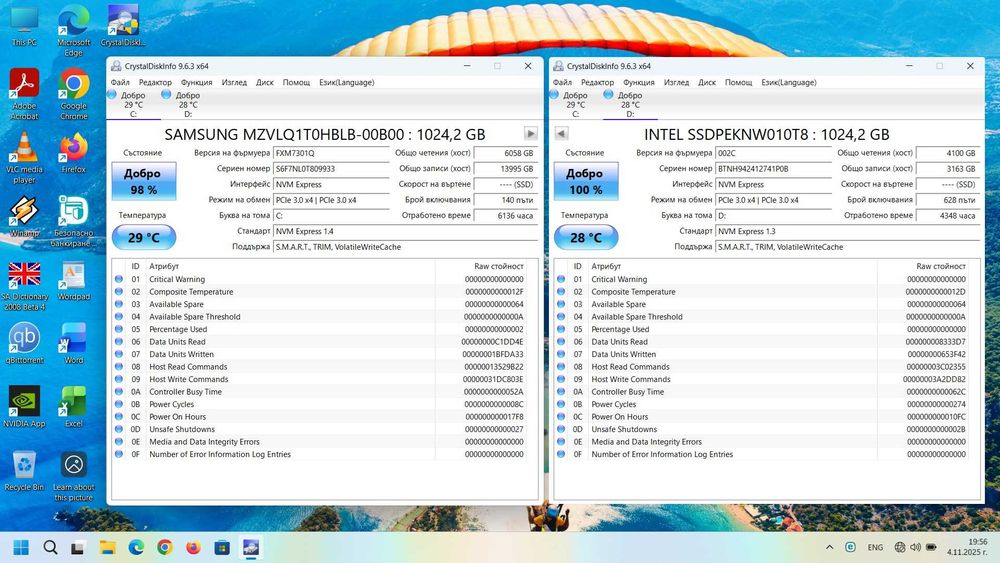Open CrystalDiskInfo desktop shortcut
1000x563 pixels.
123,26
